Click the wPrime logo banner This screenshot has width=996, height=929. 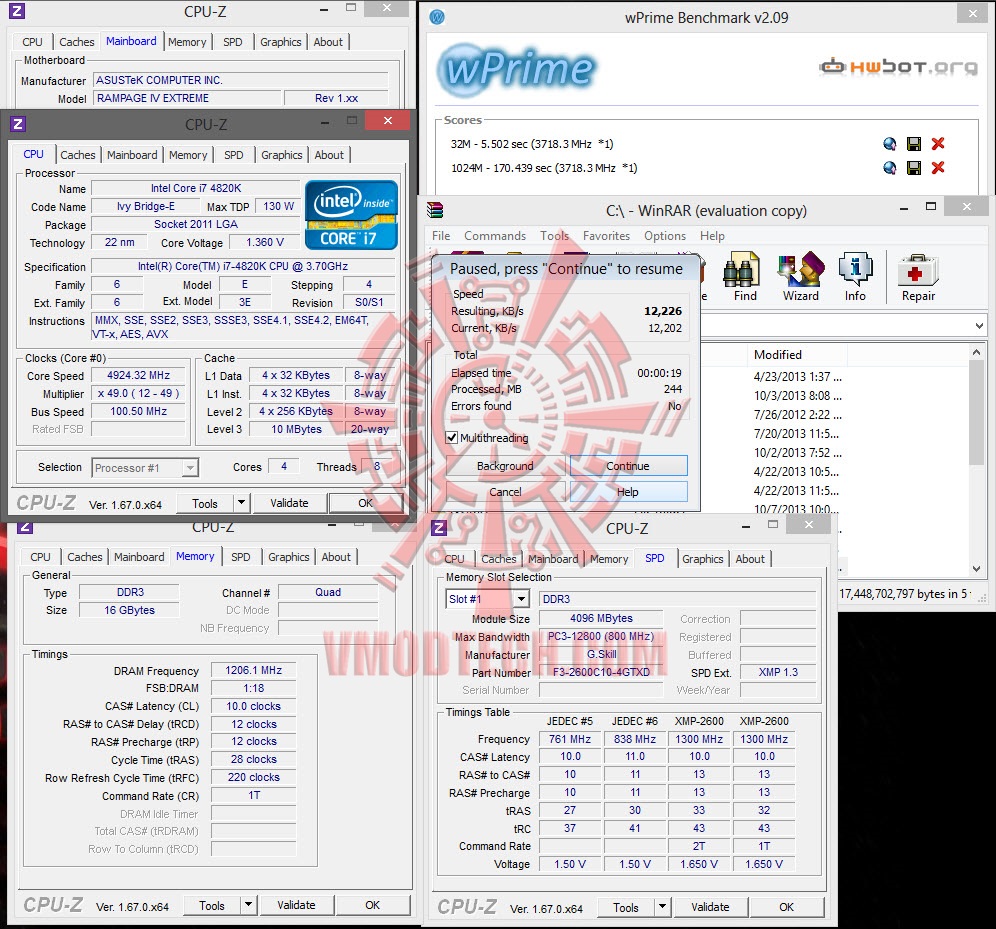[x=516, y=69]
